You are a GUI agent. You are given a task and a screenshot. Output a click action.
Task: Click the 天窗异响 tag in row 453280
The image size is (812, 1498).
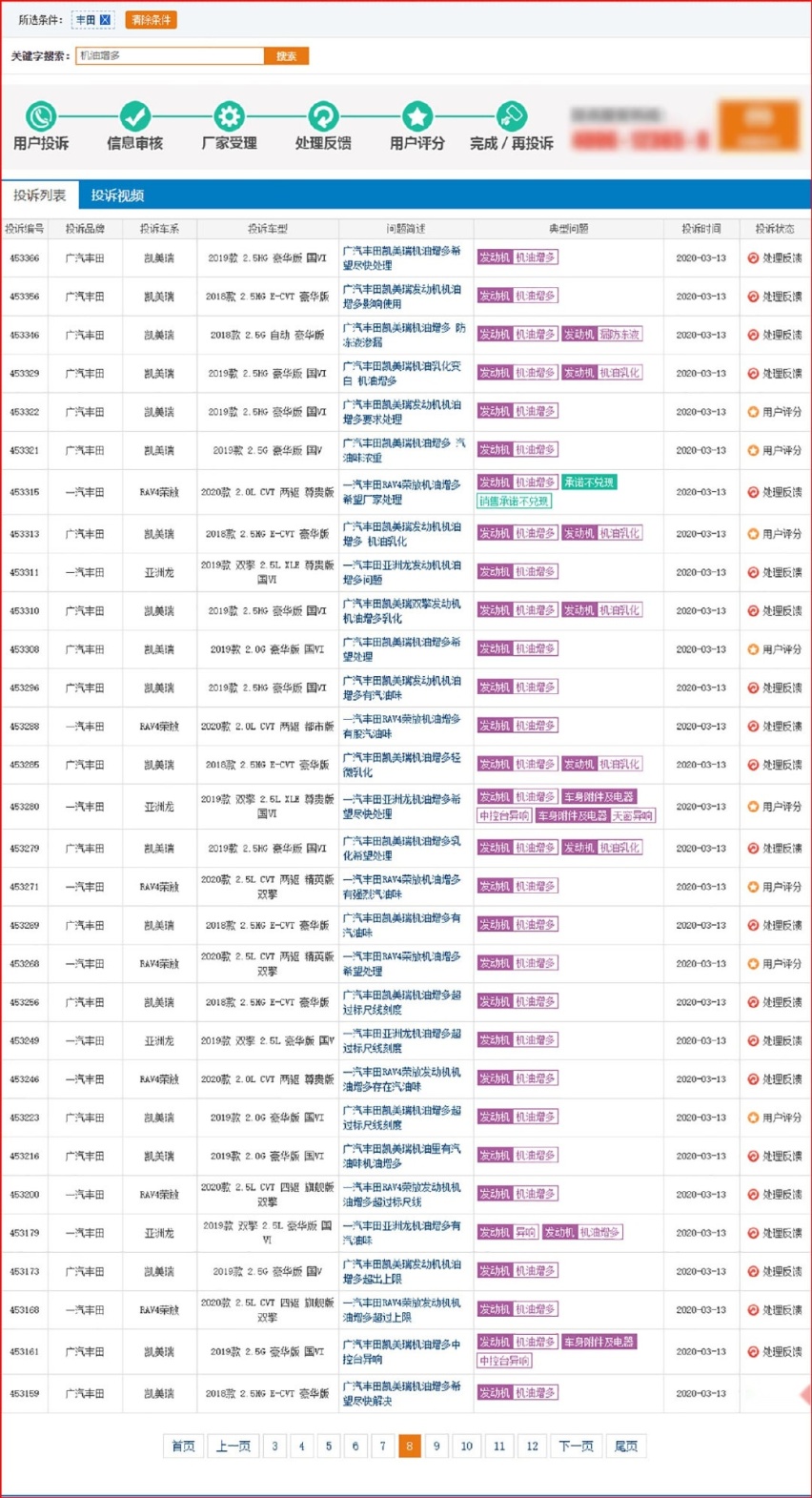[x=633, y=816]
